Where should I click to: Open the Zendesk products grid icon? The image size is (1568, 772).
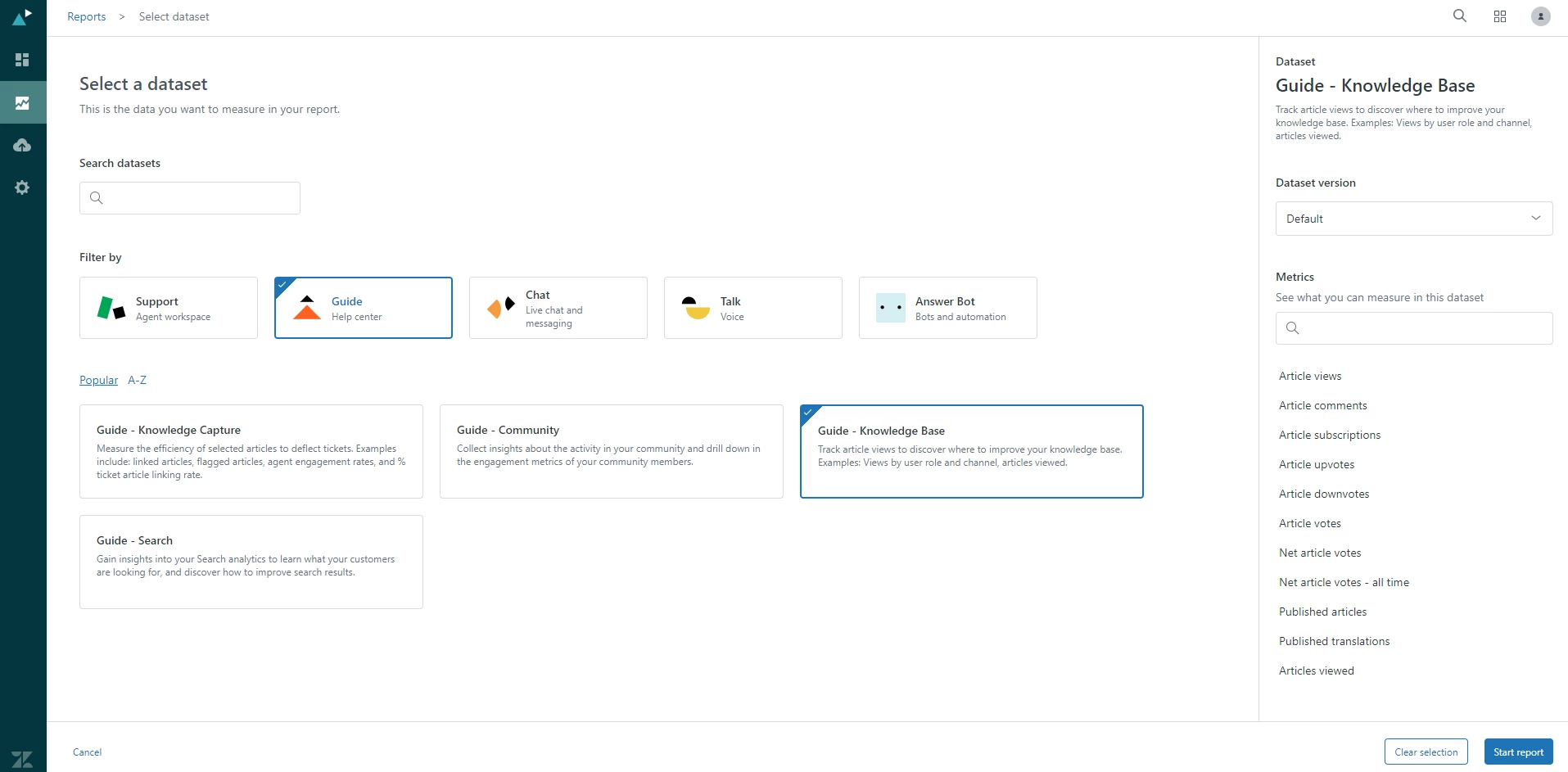pos(1500,16)
